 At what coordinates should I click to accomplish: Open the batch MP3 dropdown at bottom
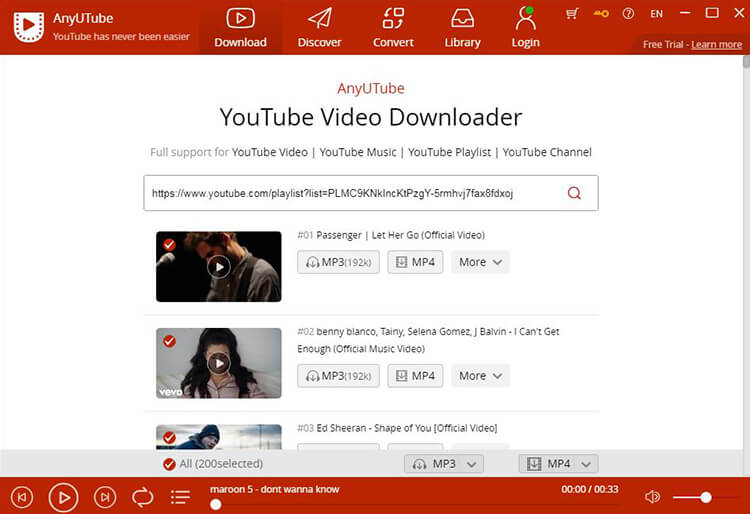[444, 464]
